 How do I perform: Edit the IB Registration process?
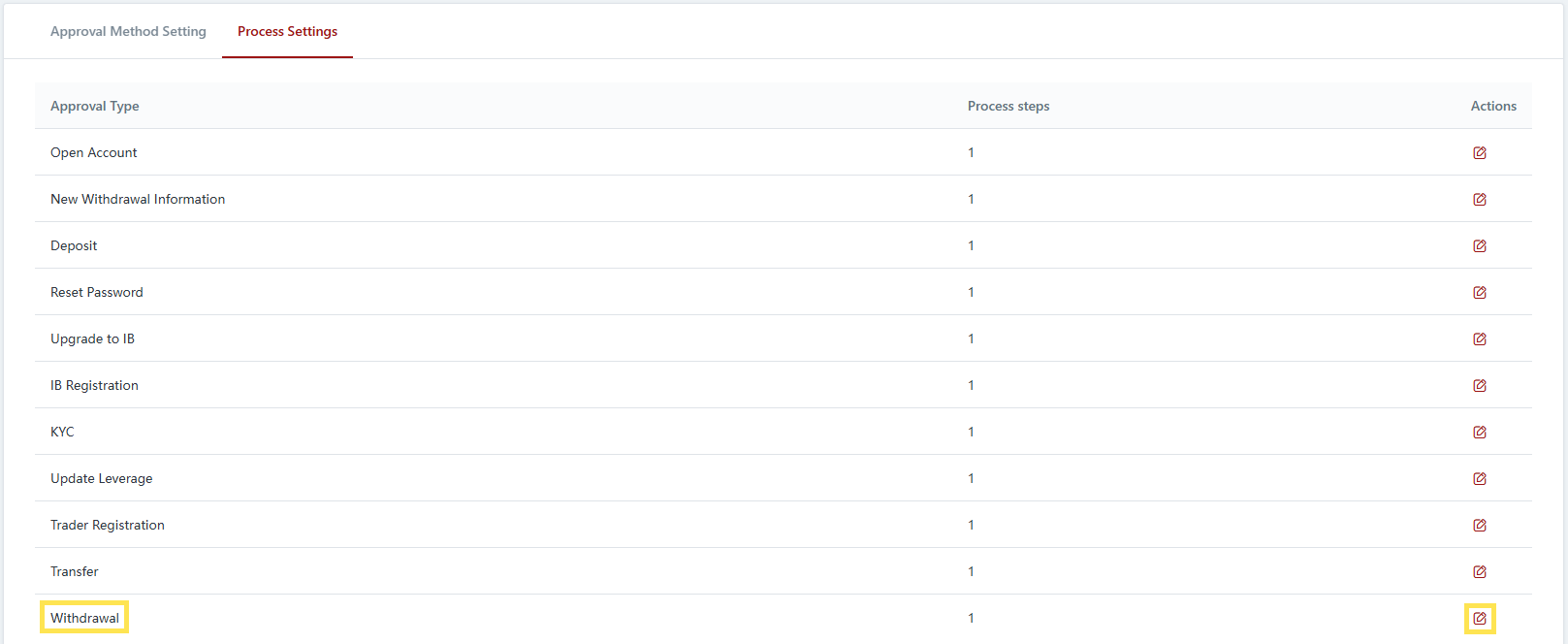point(1479,386)
